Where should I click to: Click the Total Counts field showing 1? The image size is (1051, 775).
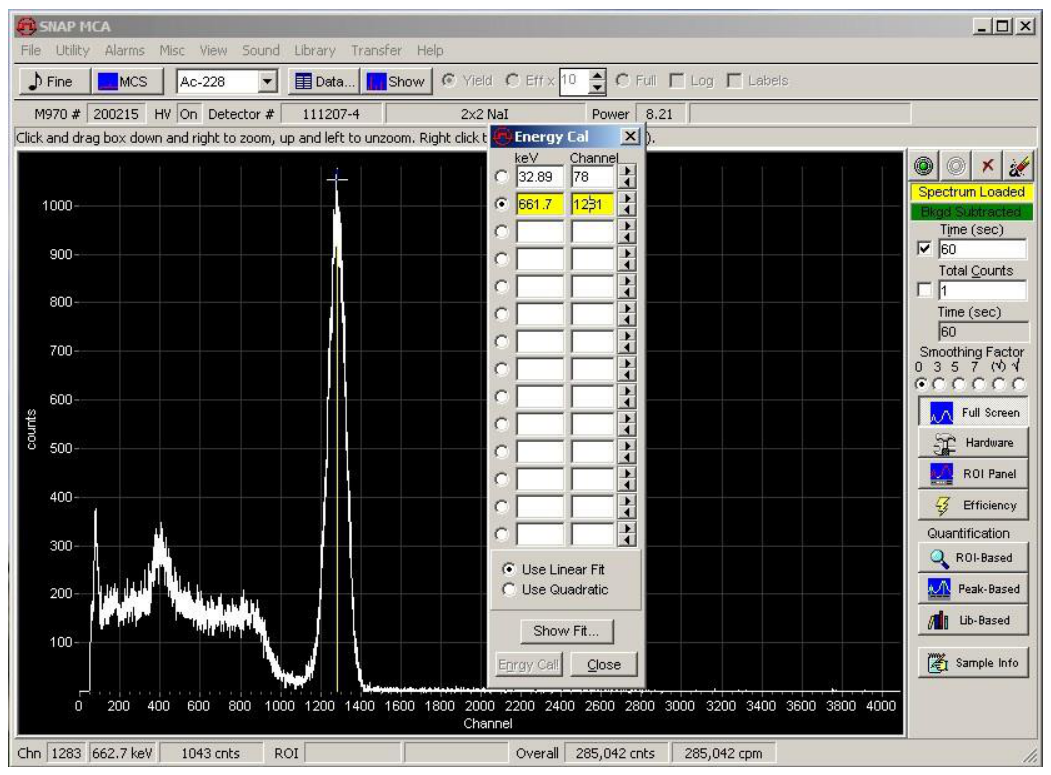point(982,290)
